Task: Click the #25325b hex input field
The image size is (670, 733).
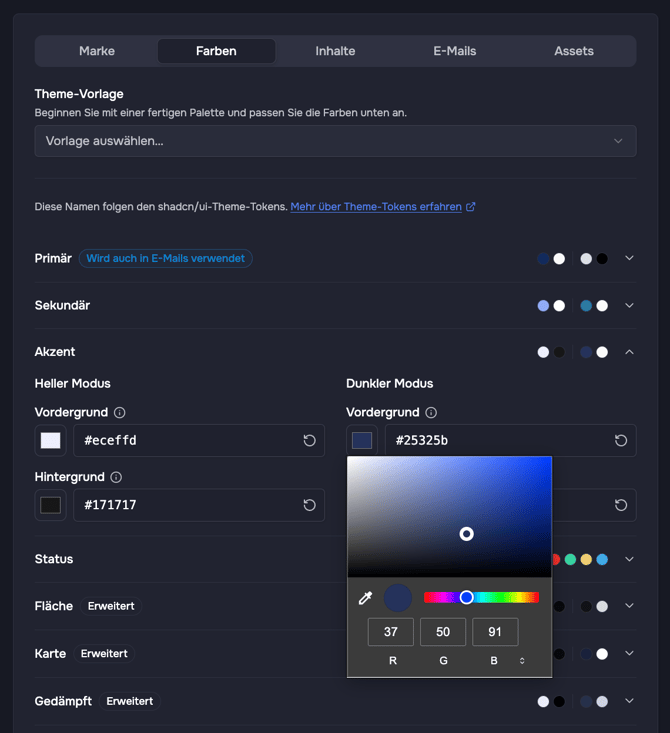Action: tap(511, 440)
